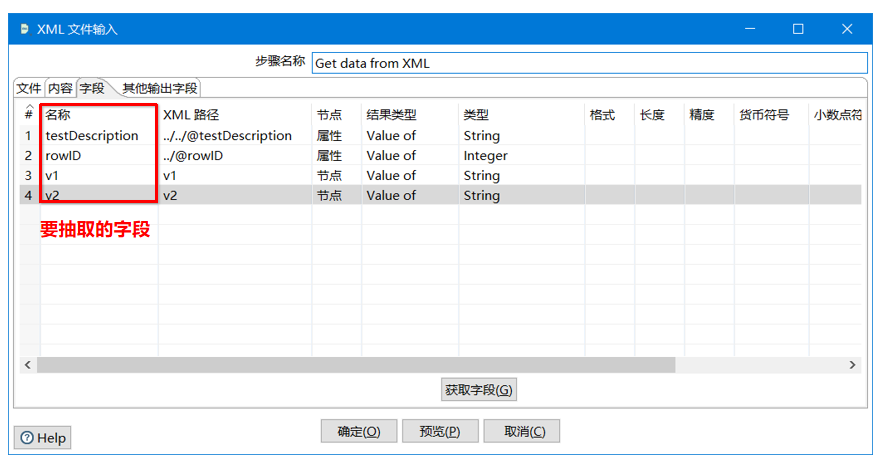Image resolution: width=887 pixels, height=467 pixels.
Task: Select row number 4
Action: 29,196
